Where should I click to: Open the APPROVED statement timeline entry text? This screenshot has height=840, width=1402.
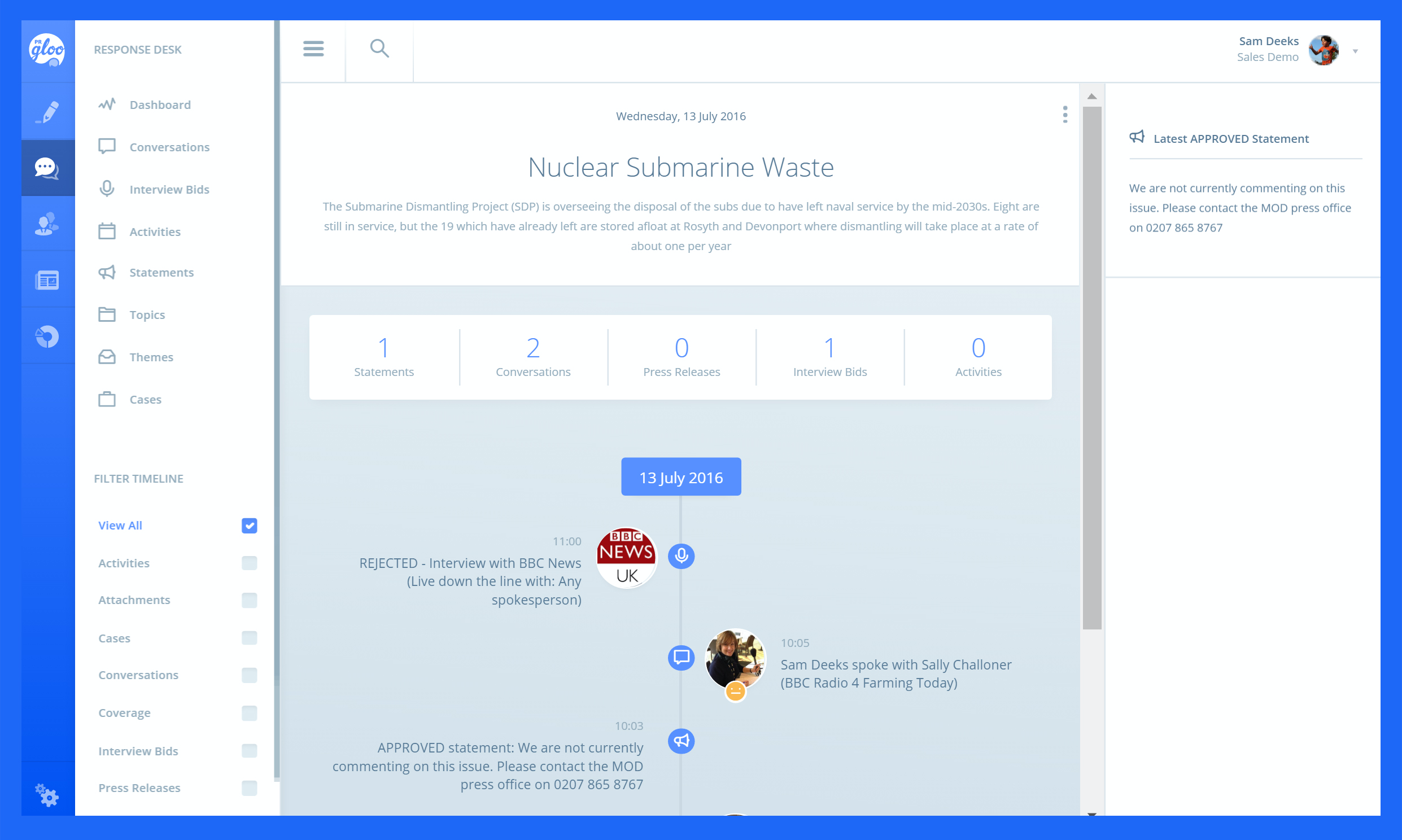click(x=488, y=766)
